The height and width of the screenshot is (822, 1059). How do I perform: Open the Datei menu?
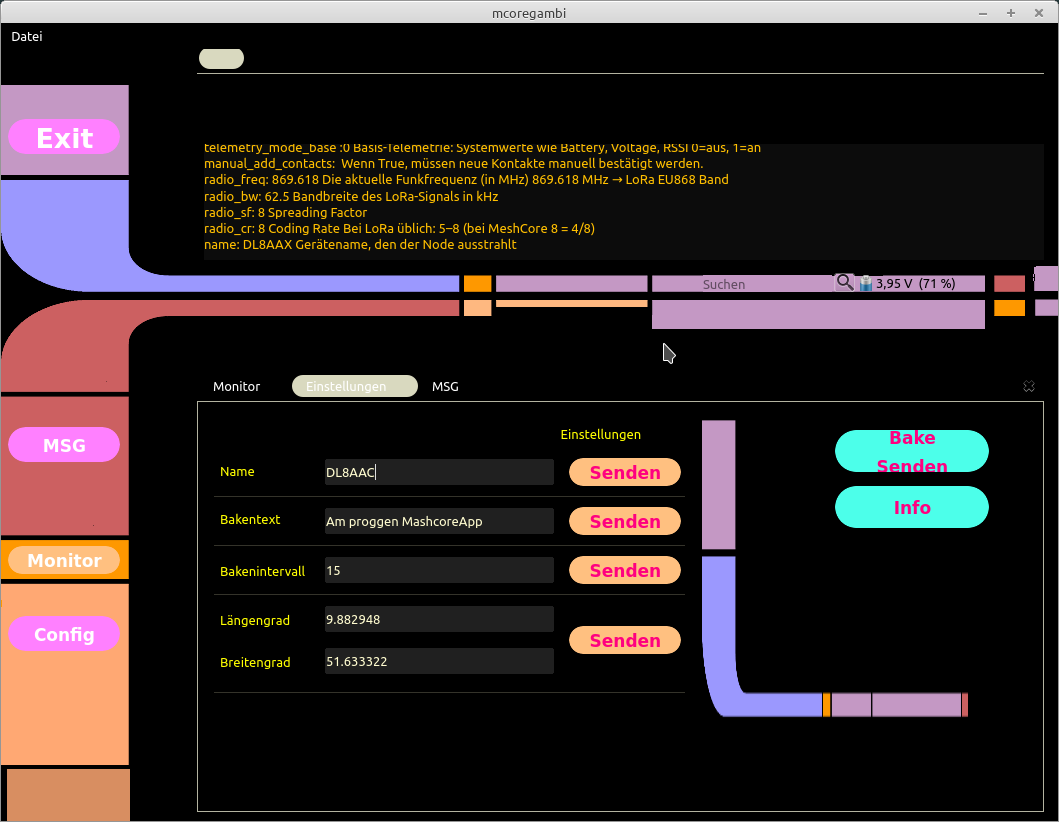(27, 36)
